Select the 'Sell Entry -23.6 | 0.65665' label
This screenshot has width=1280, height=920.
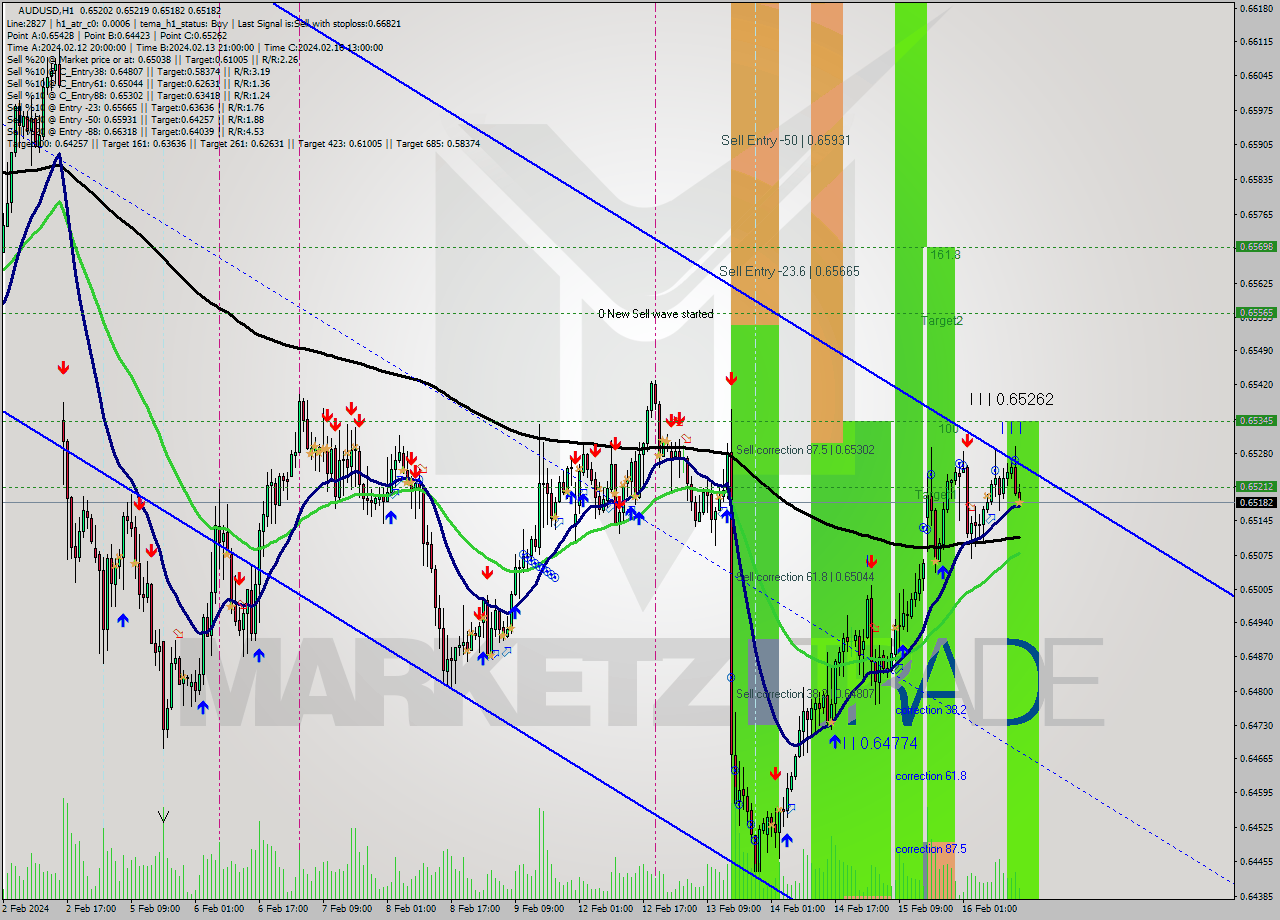[789, 271]
